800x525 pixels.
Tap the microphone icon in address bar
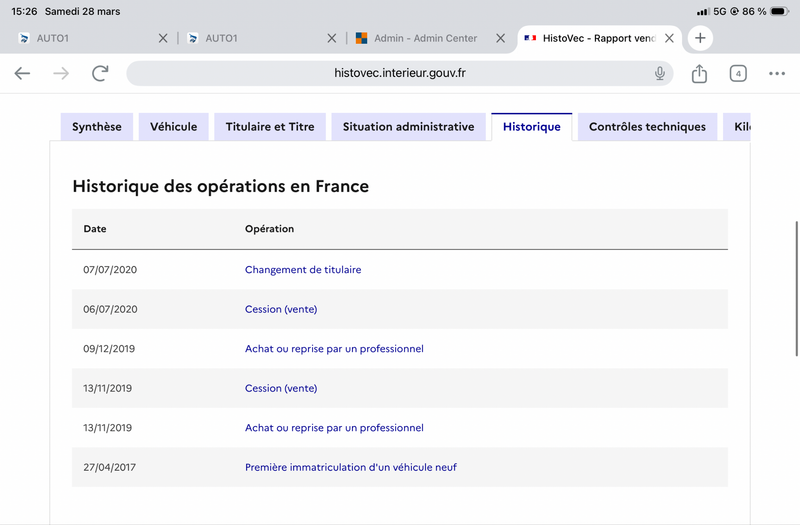pyautogui.click(x=660, y=73)
